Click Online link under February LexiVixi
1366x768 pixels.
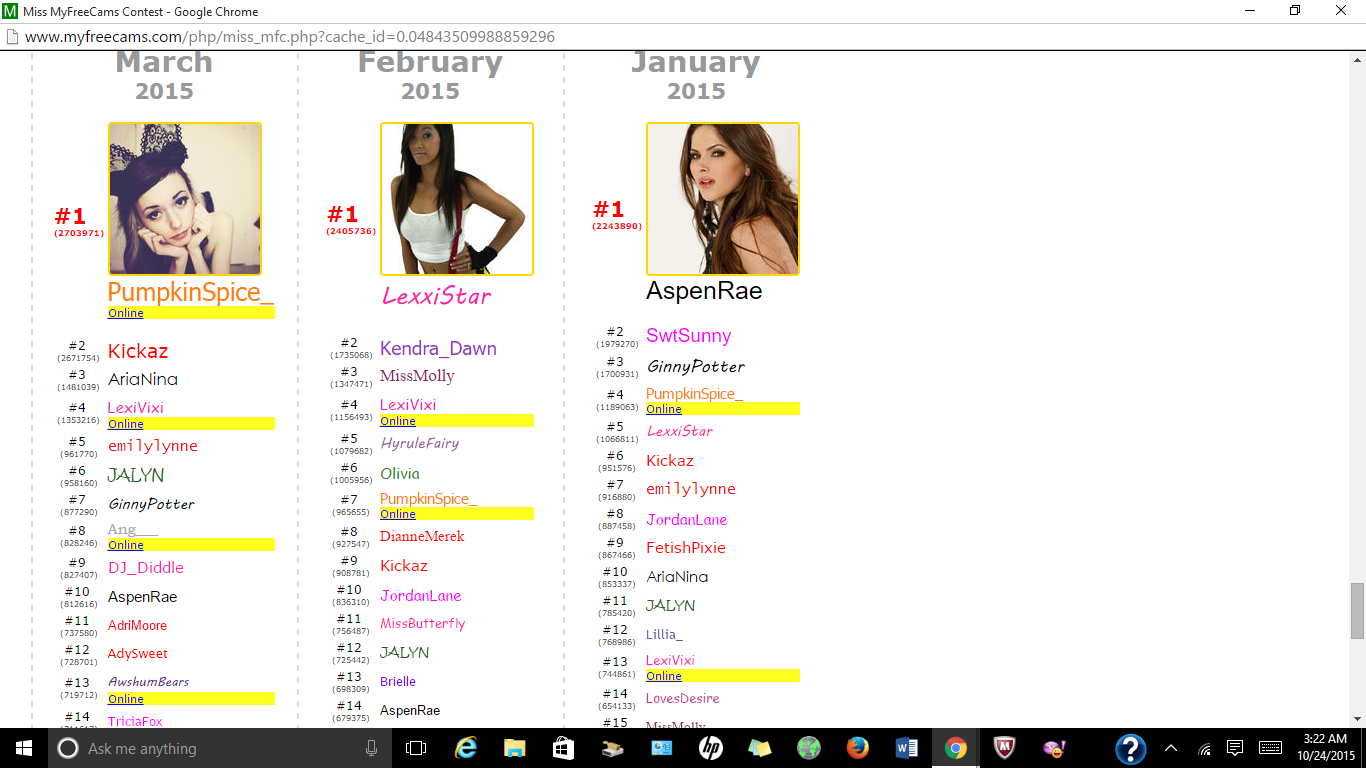pos(398,421)
